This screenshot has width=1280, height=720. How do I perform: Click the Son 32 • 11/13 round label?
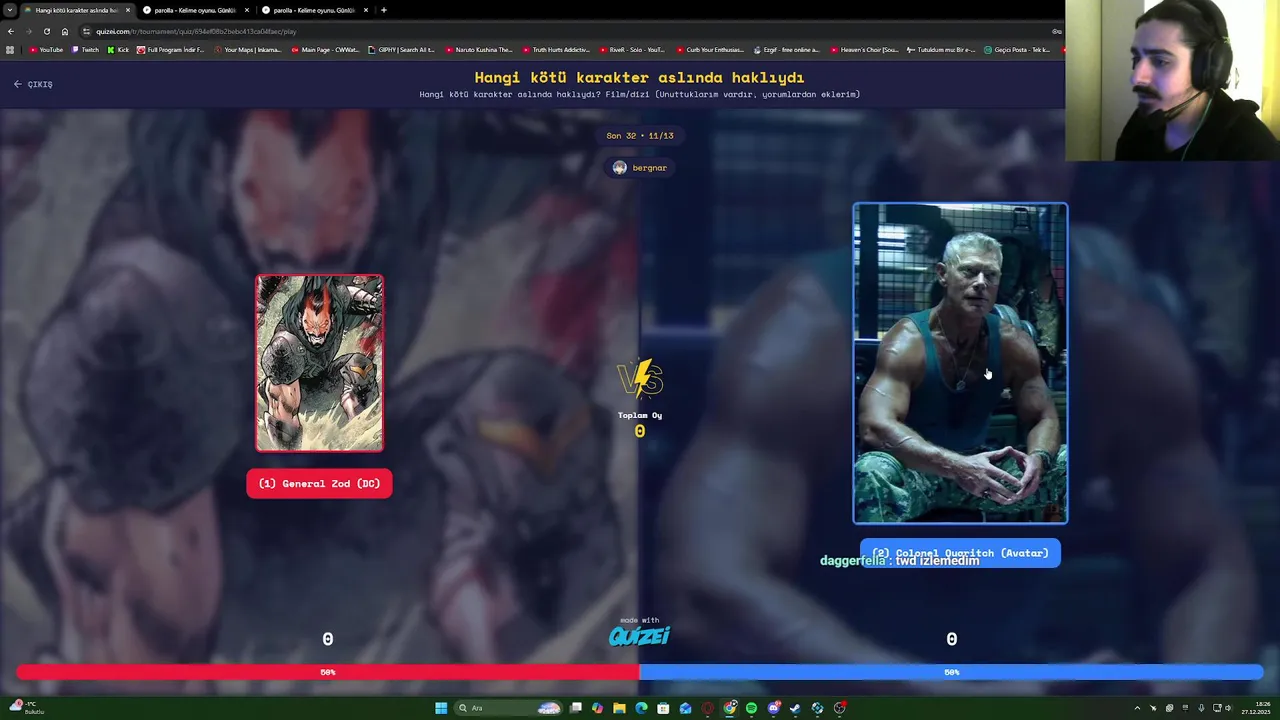[x=640, y=135]
